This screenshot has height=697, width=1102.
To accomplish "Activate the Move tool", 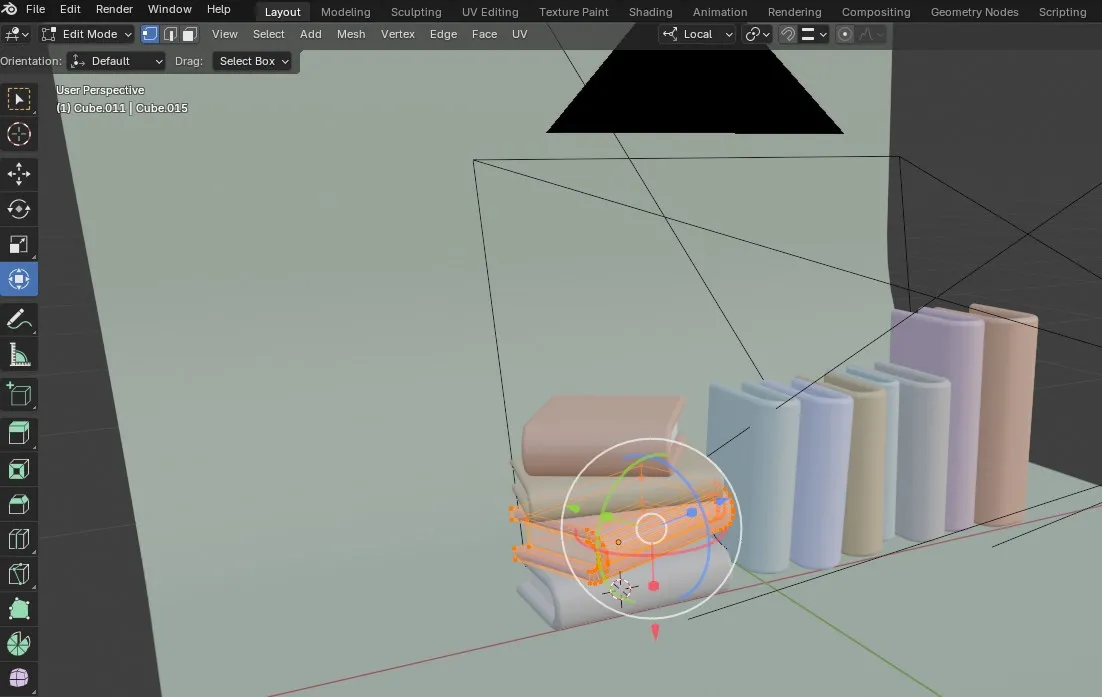I will pyautogui.click(x=19, y=174).
